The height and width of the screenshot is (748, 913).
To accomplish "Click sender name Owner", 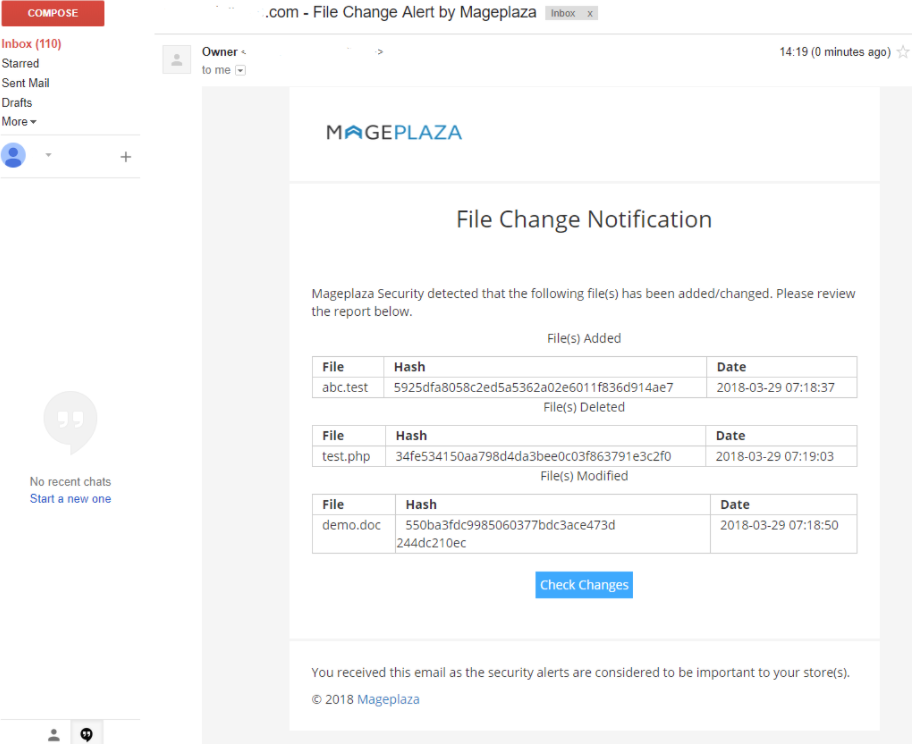I will pyautogui.click(x=220, y=52).
